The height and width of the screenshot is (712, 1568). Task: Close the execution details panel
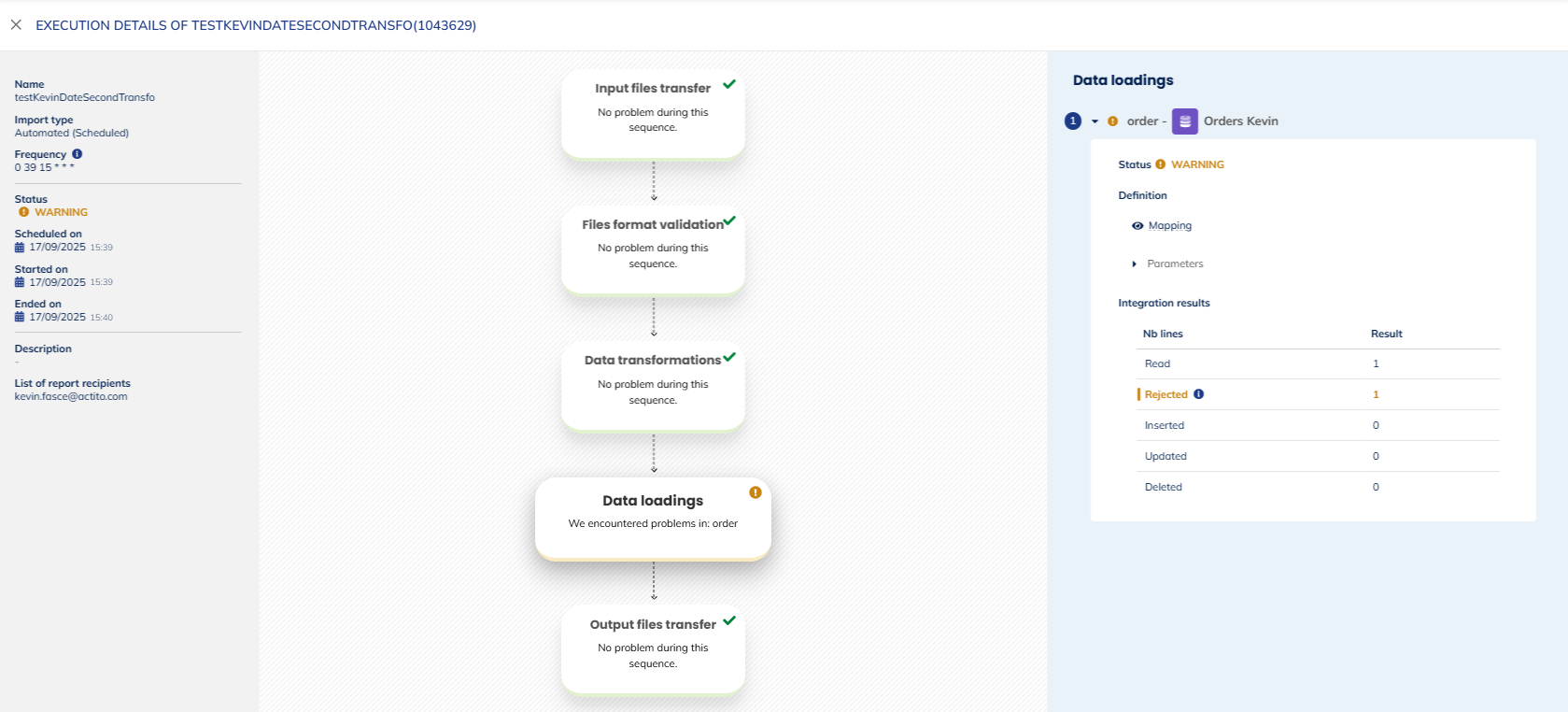tap(16, 25)
